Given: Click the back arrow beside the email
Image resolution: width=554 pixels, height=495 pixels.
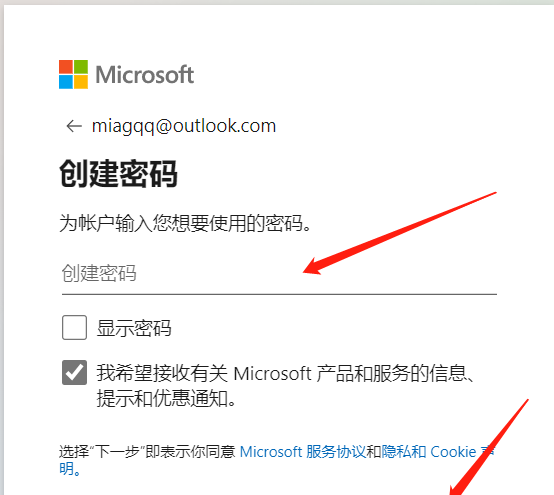Looking at the screenshot, I should [74, 126].
